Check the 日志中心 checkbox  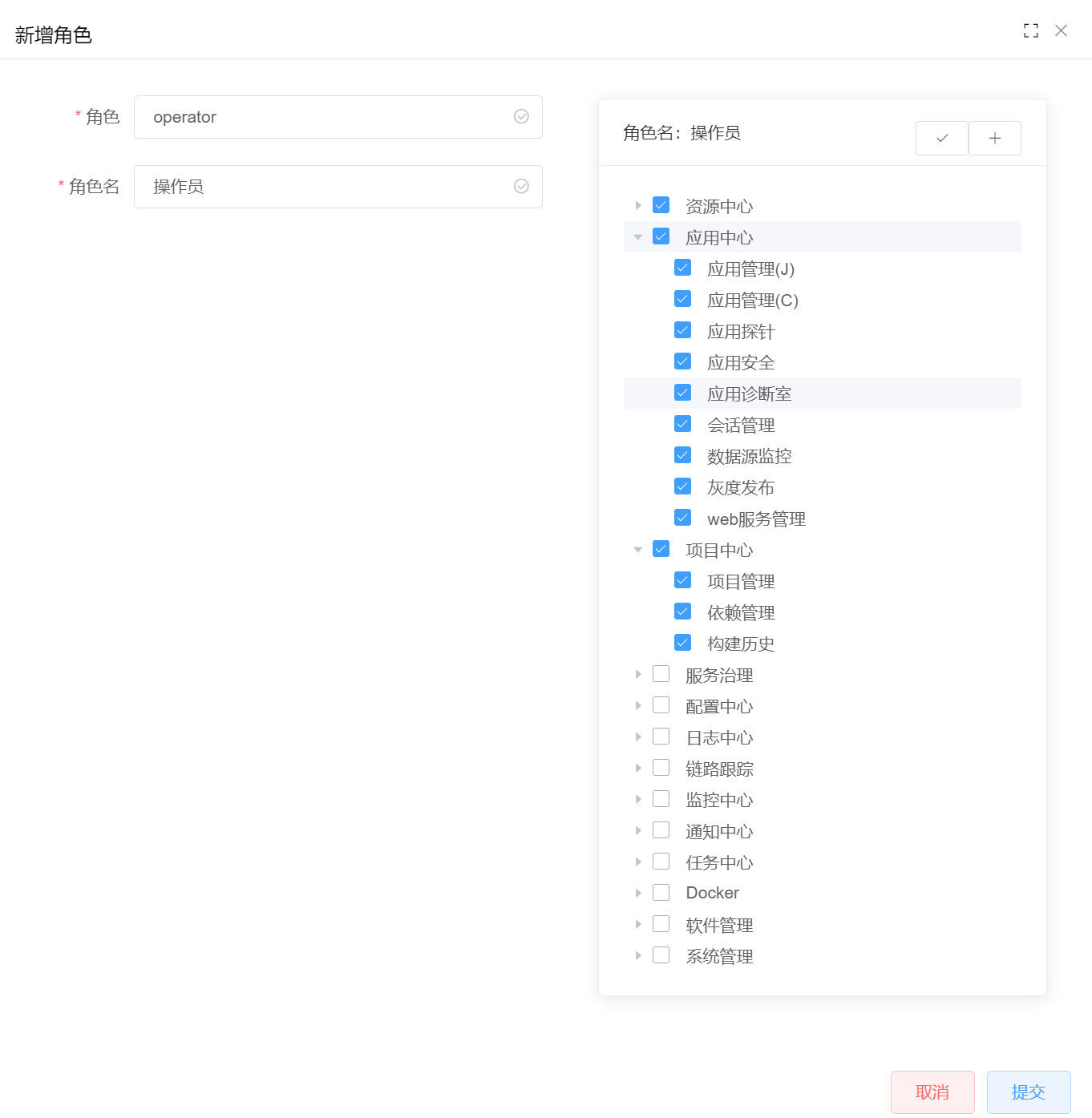click(x=661, y=737)
